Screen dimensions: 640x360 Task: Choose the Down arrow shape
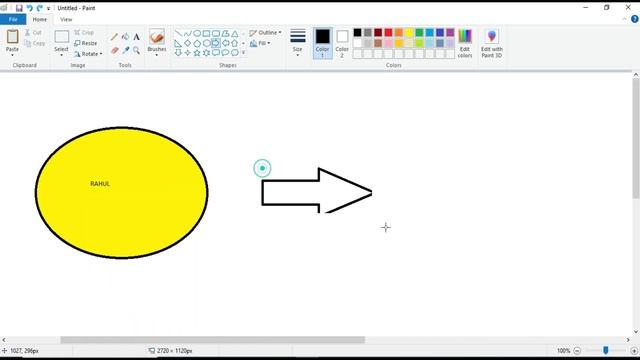[178, 53]
